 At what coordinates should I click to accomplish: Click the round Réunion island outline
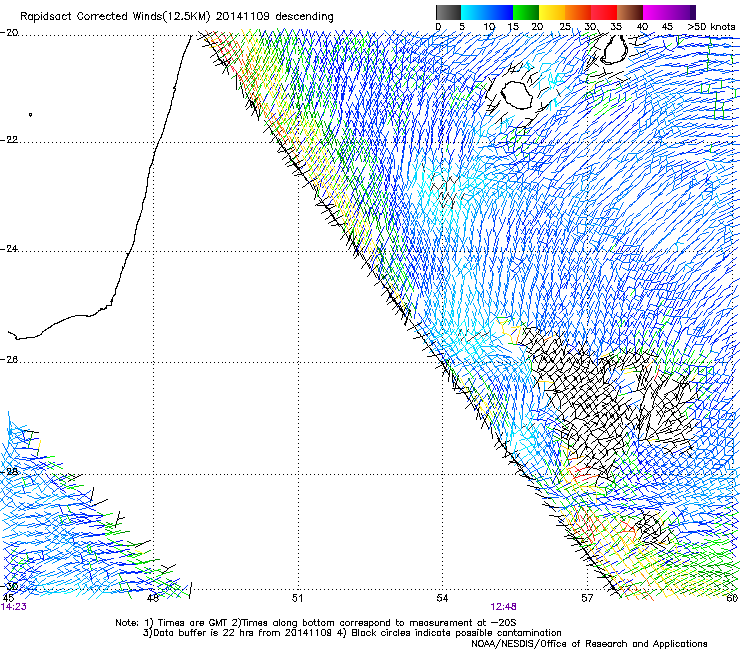click(516, 95)
